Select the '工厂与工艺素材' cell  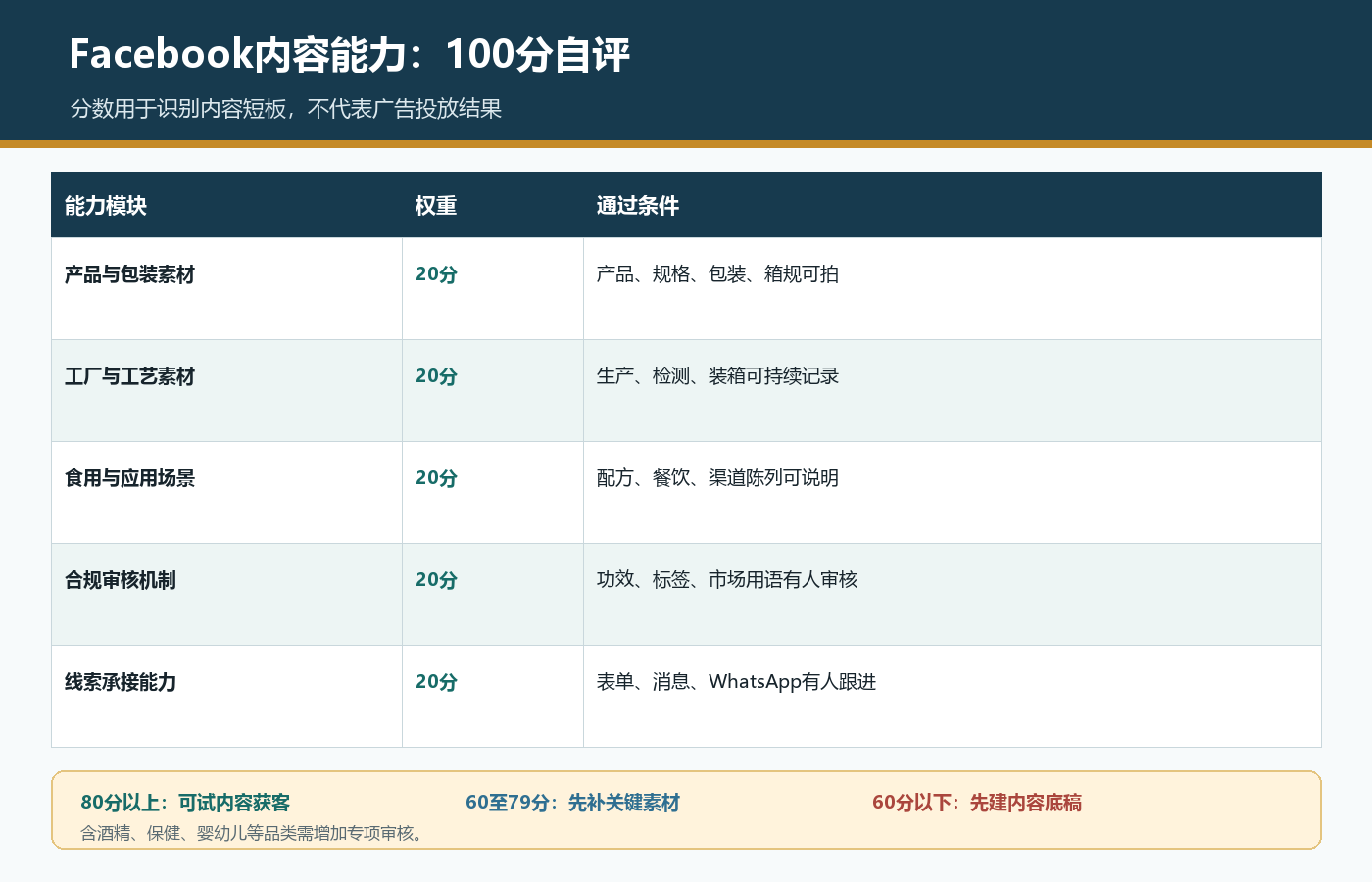tap(226, 390)
